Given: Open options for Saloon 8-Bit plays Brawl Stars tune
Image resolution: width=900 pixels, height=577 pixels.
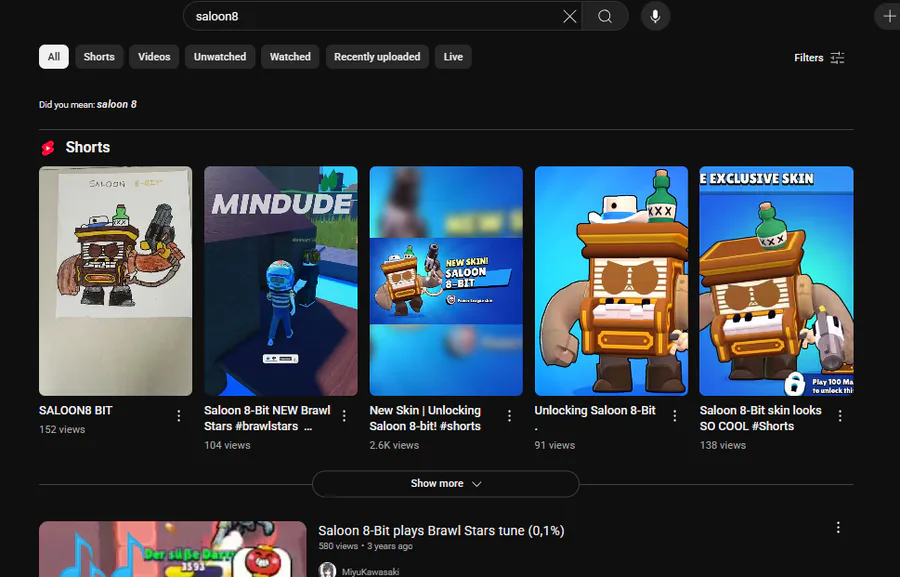Looking at the screenshot, I should 838,527.
